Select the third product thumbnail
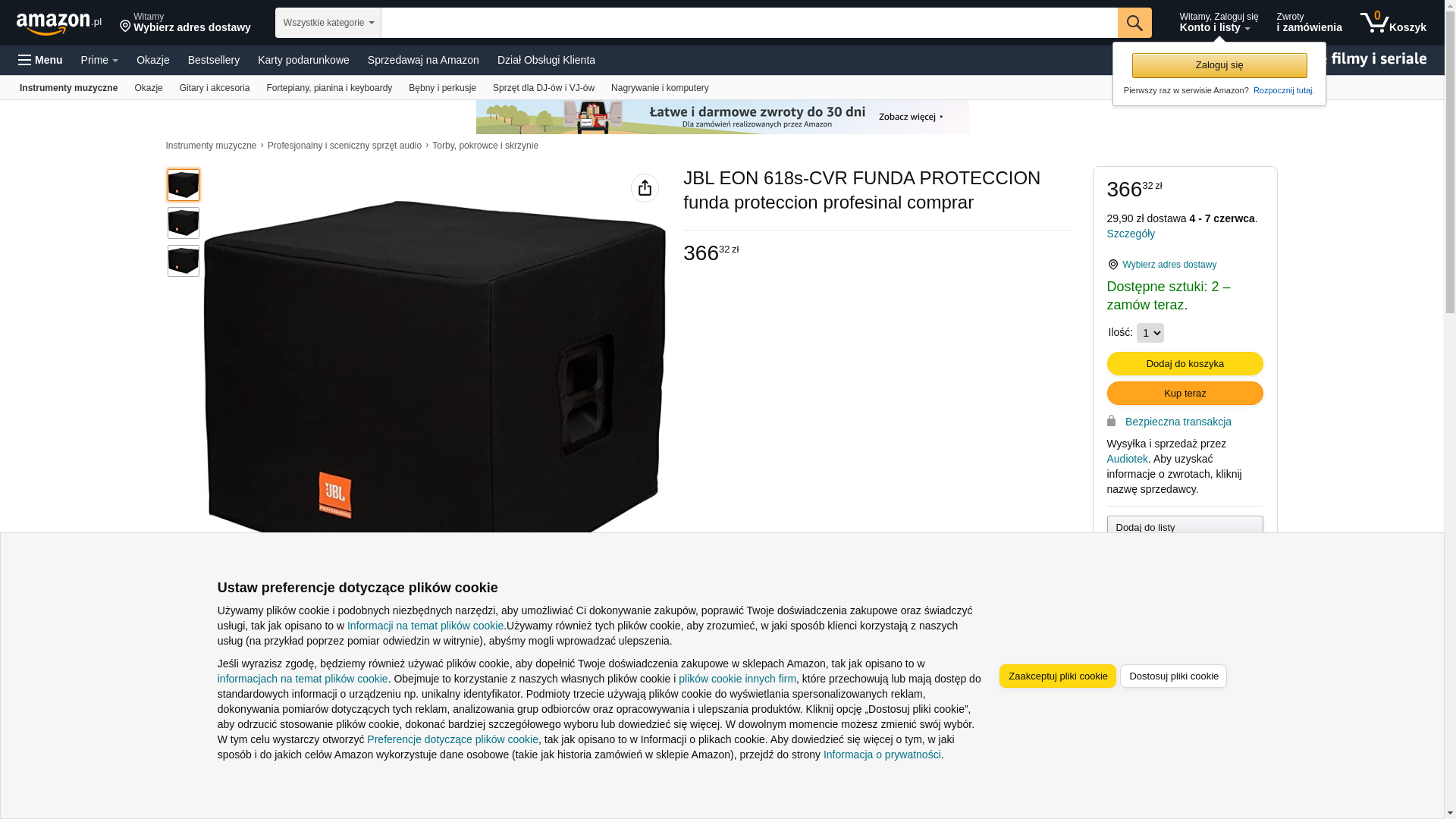Viewport: 1456px width, 819px height. 184,261
